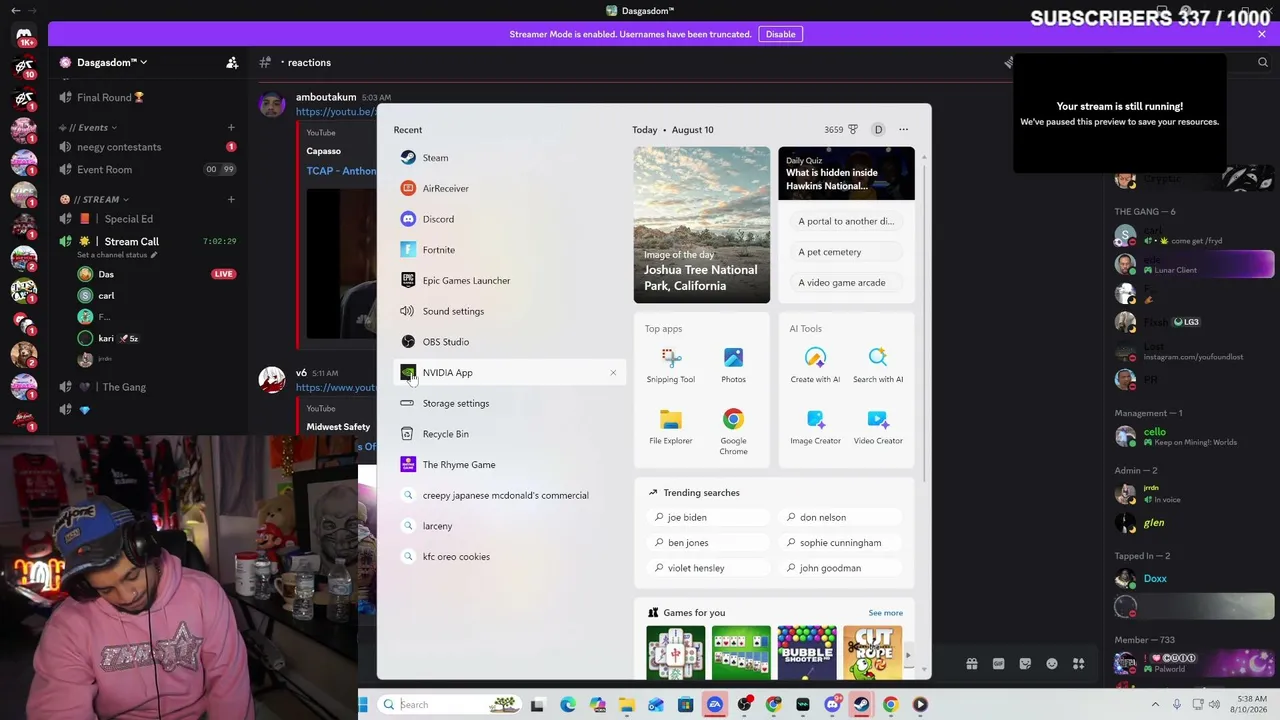
Task: Answer quiz: A pet cemetery
Action: [x=846, y=252]
